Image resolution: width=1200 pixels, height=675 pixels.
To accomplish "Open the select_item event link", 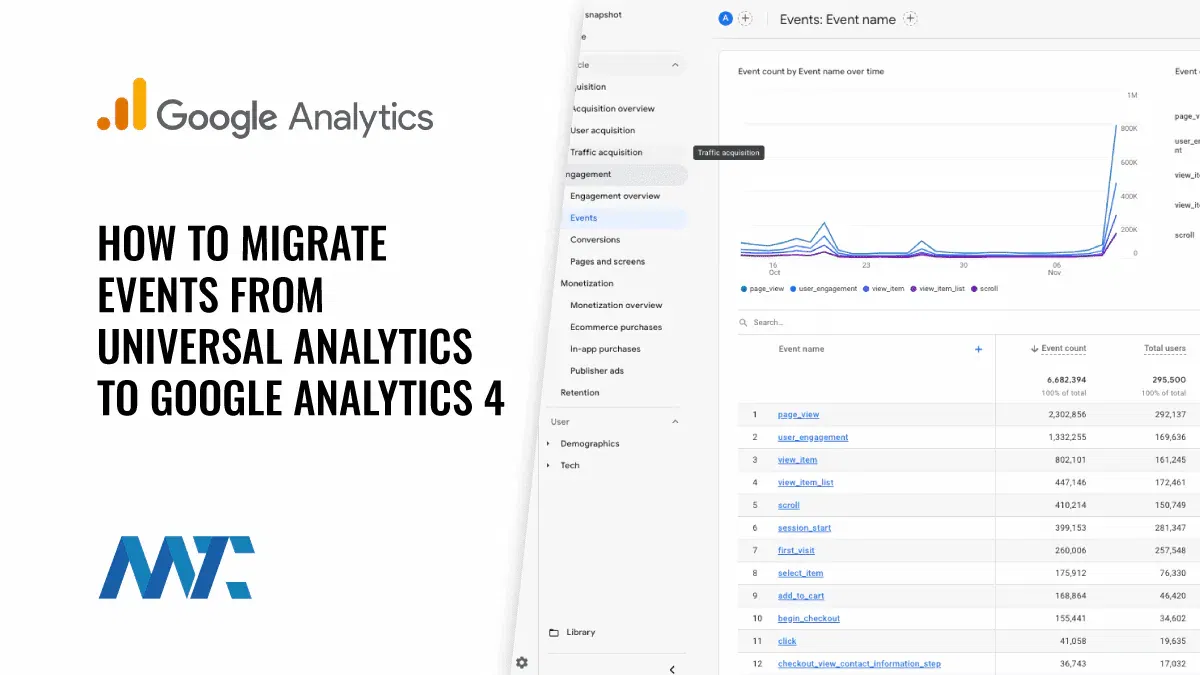I will click(x=801, y=573).
